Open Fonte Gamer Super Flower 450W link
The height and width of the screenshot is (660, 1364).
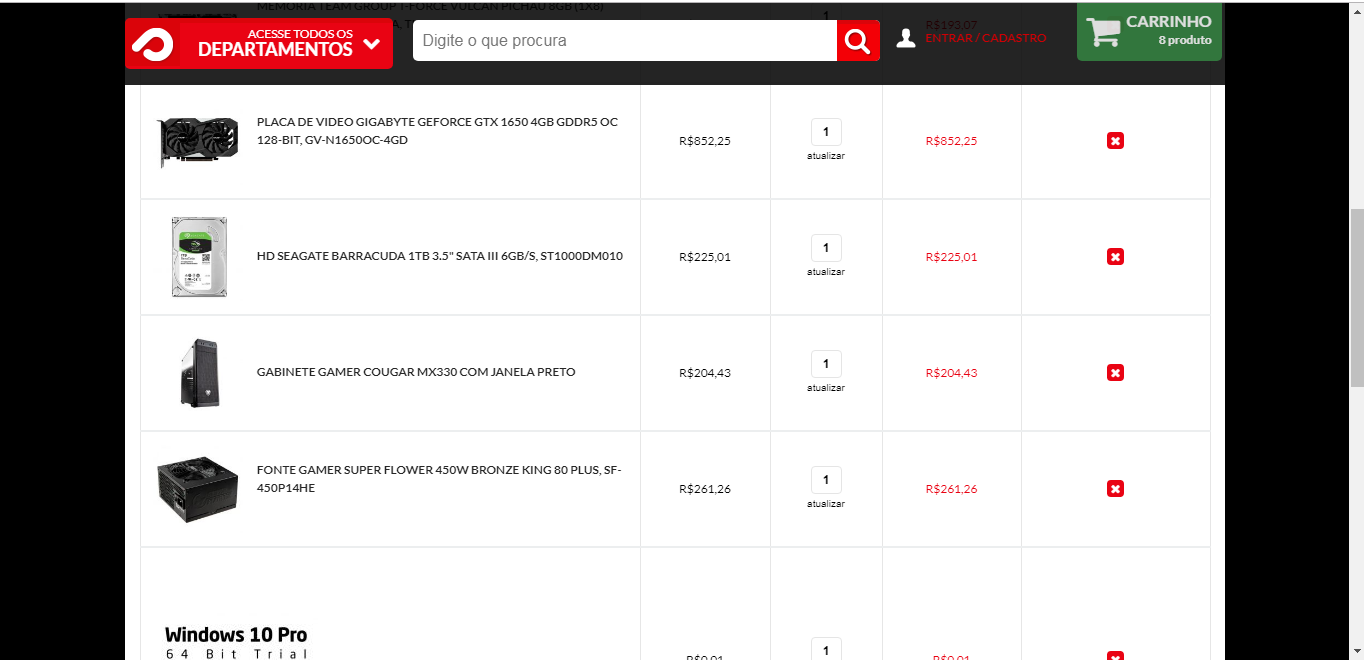(x=439, y=479)
